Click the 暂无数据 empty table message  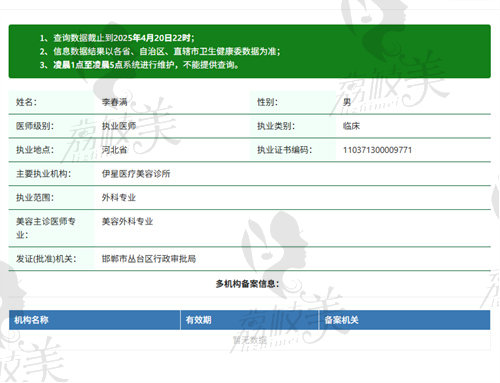(x=250, y=340)
